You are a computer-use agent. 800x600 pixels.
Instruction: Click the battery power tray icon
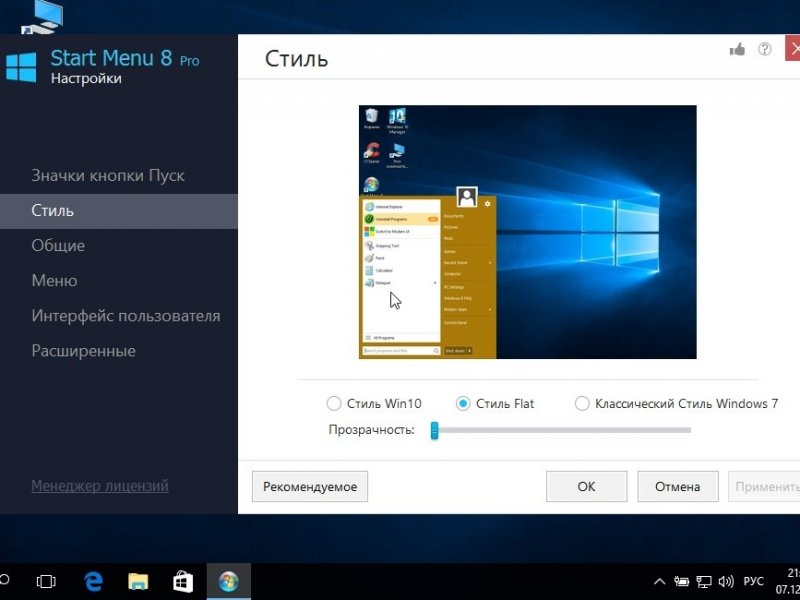point(681,581)
